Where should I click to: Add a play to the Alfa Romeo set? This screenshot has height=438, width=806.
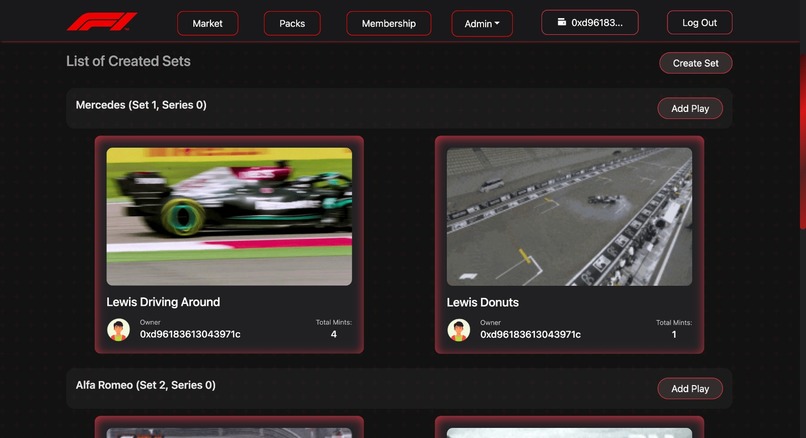pyautogui.click(x=690, y=389)
